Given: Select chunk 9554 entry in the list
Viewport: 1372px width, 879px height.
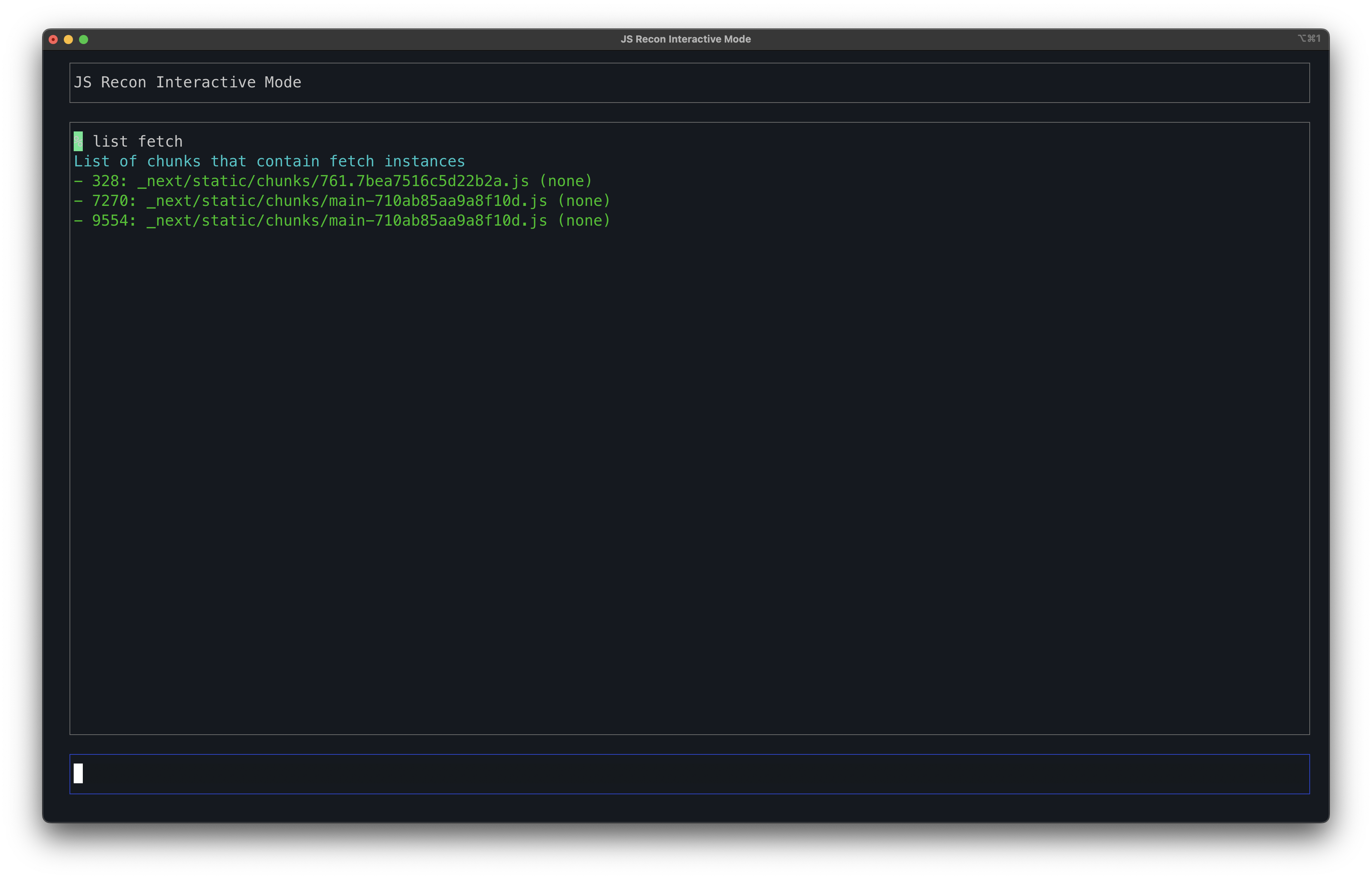Looking at the screenshot, I should coord(342,220).
